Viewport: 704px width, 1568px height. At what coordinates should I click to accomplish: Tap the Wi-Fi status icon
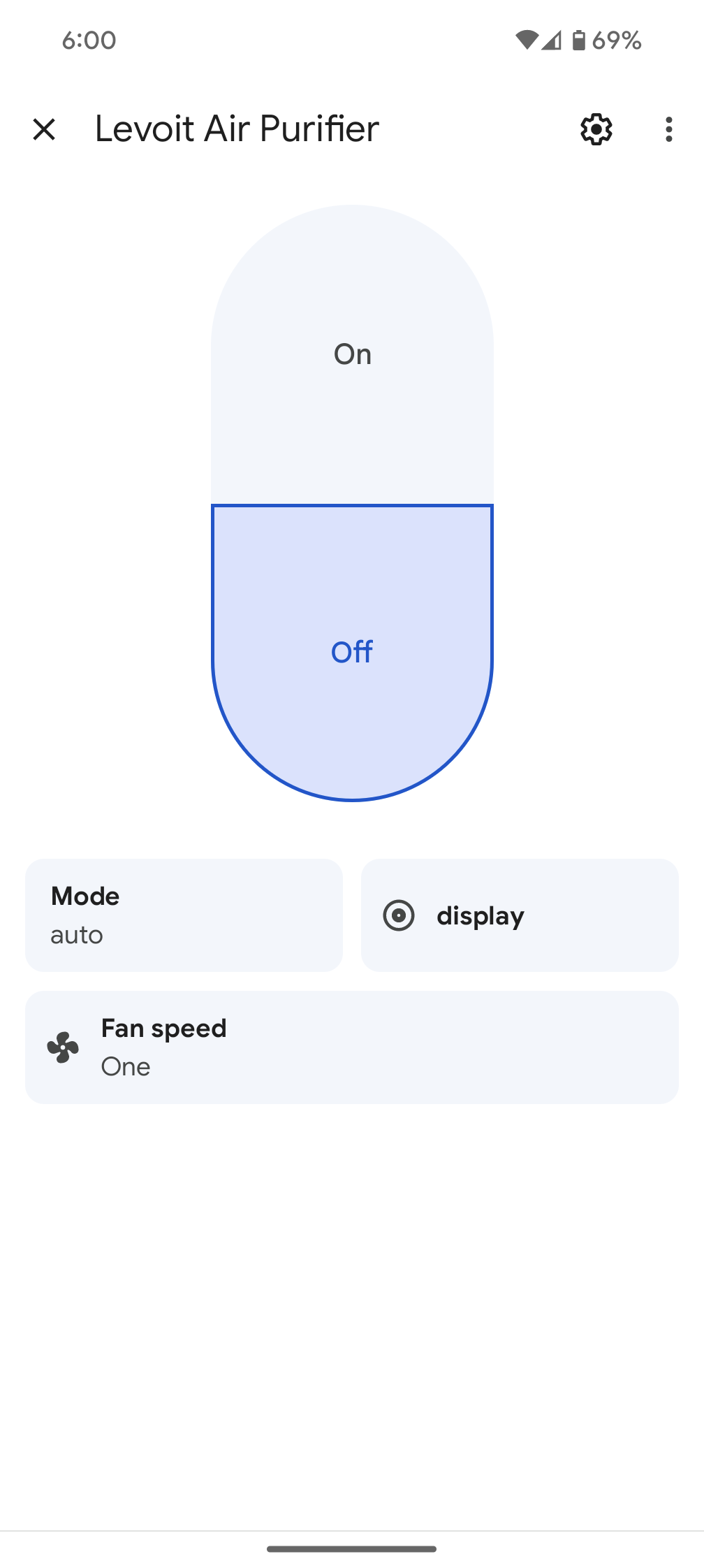[527, 41]
